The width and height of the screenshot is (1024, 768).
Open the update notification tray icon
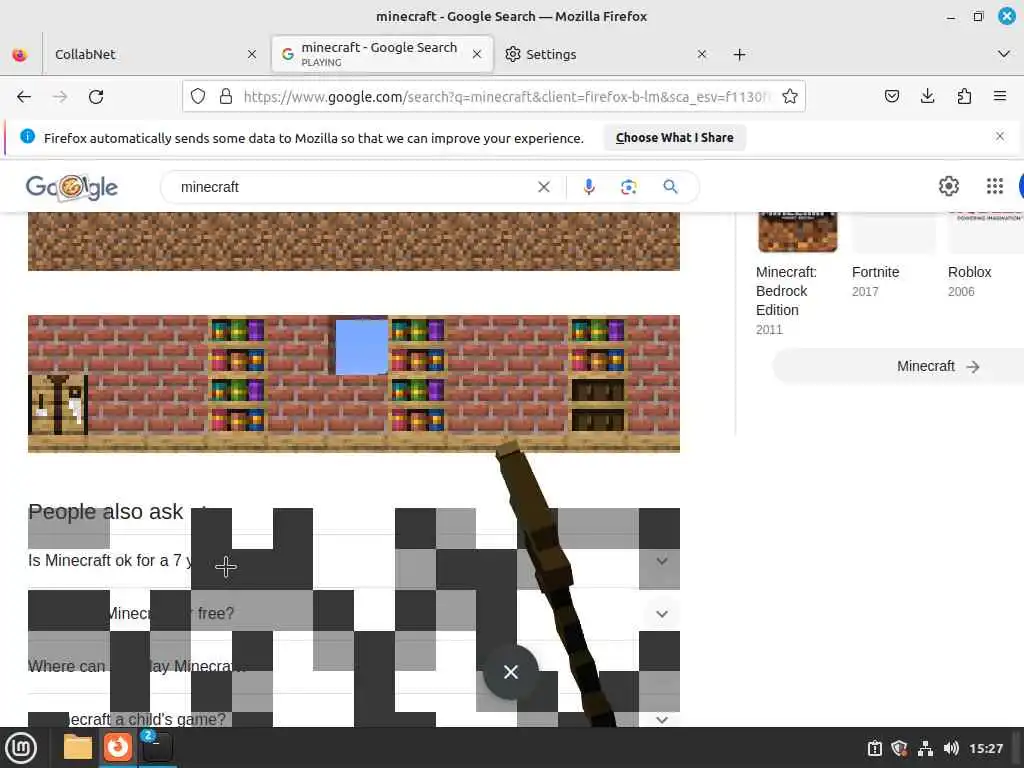point(874,748)
